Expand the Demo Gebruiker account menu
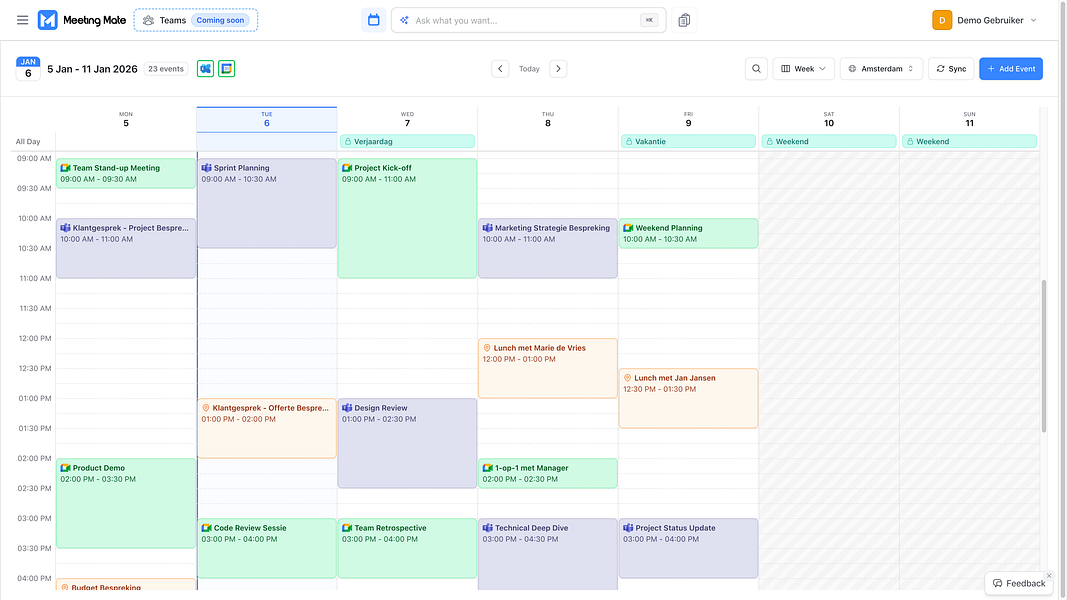The image size is (1067, 600). click(985, 20)
